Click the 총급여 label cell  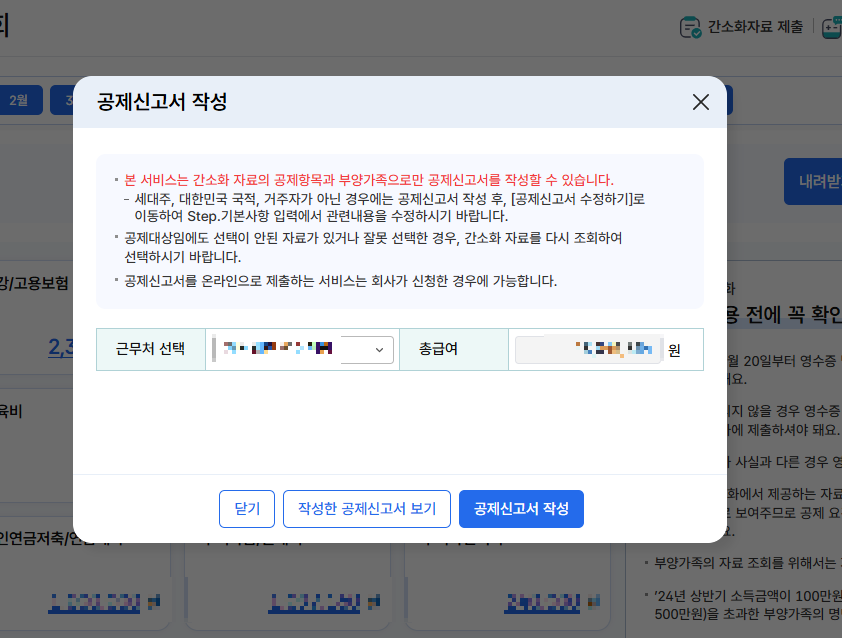454,349
